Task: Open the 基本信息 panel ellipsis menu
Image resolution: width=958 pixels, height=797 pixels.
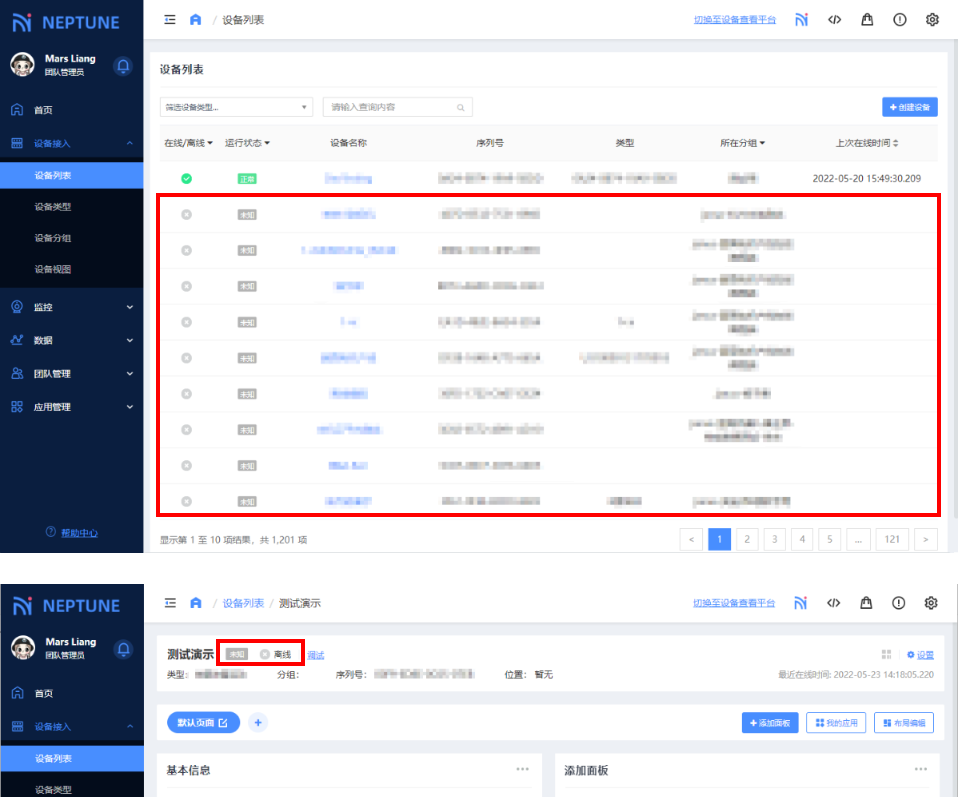Action: point(522,769)
